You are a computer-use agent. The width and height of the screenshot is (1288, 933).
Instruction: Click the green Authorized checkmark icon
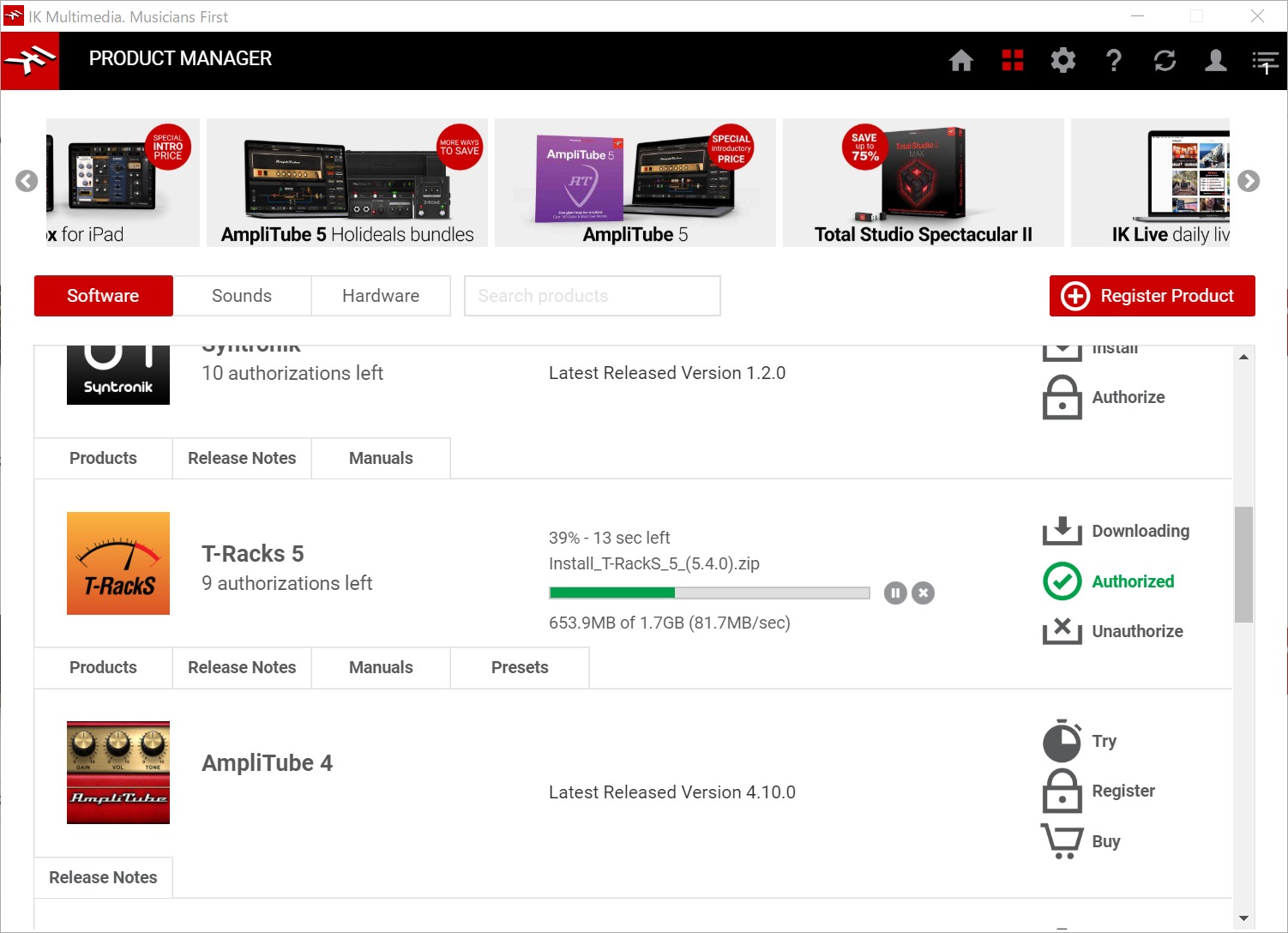click(1062, 581)
